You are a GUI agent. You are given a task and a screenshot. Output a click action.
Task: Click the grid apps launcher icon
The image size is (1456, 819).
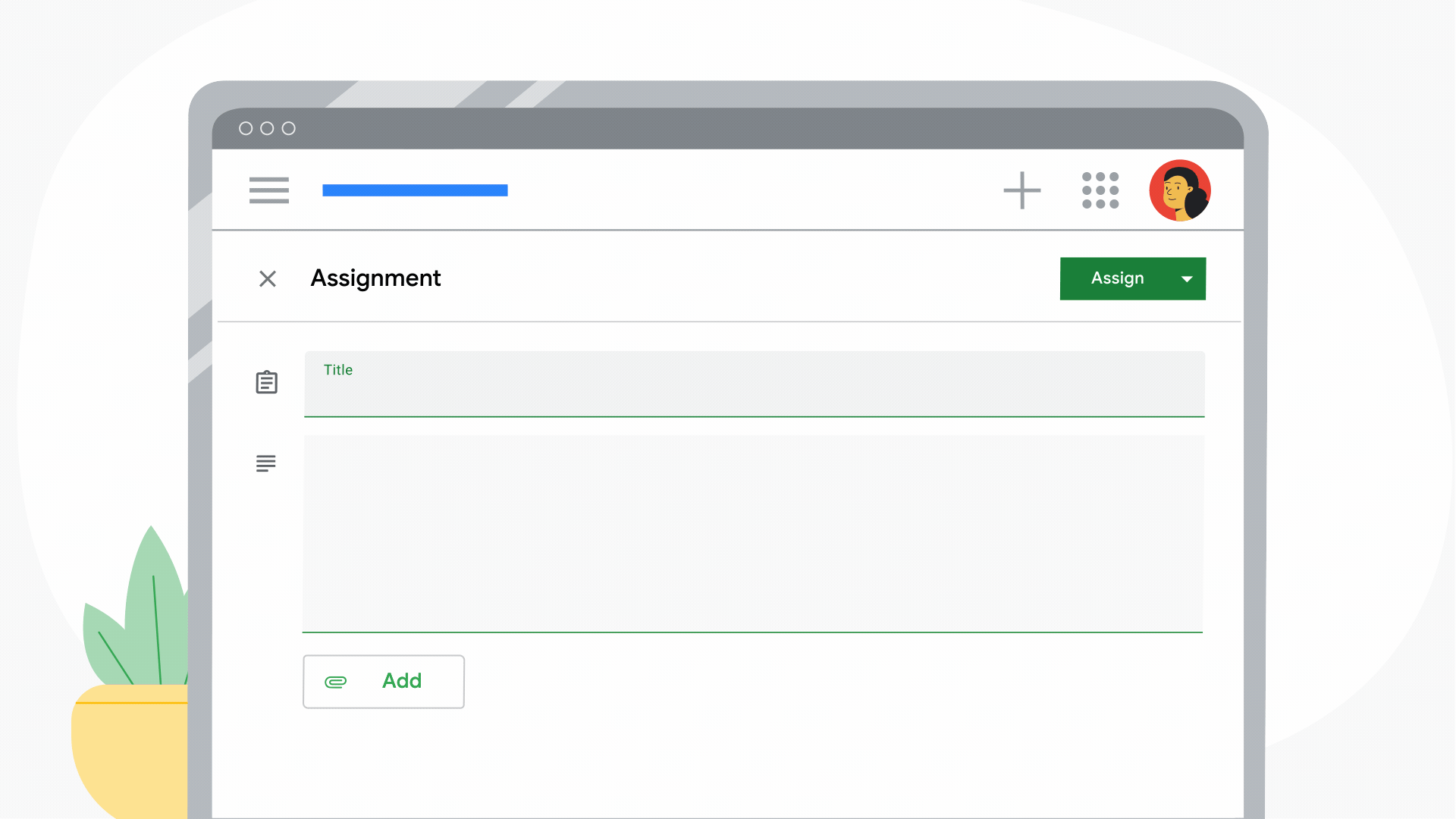tap(1100, 190)
